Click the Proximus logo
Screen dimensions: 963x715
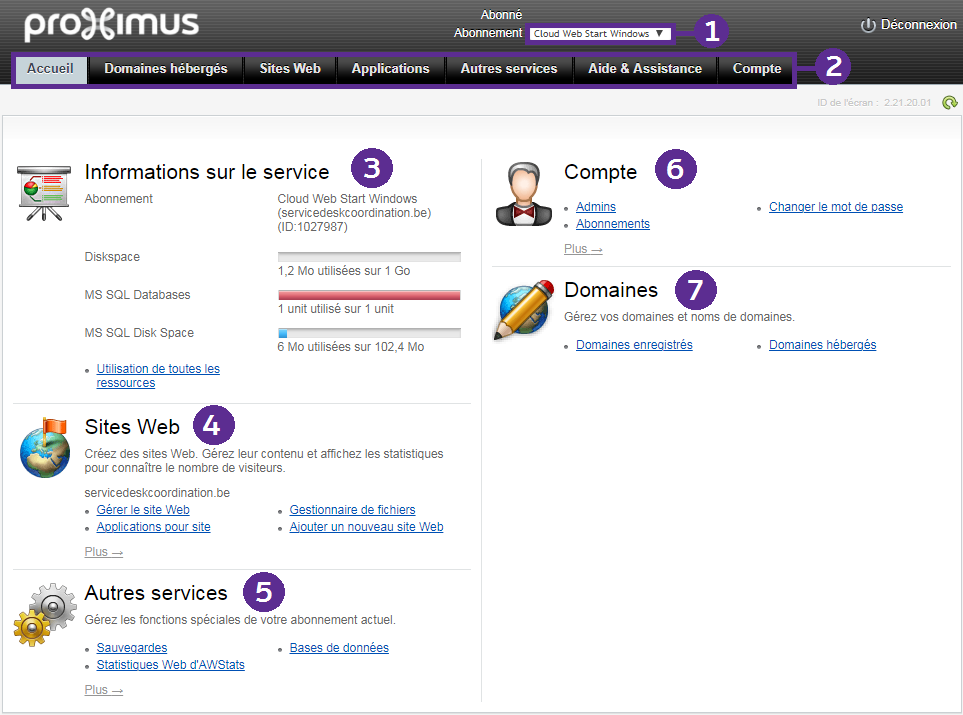(111, 25)
